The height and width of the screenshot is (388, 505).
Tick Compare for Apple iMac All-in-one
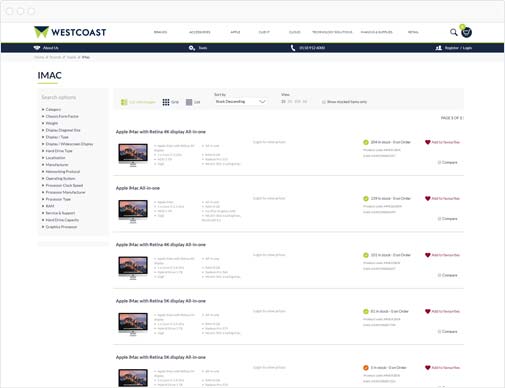point(439,219)
